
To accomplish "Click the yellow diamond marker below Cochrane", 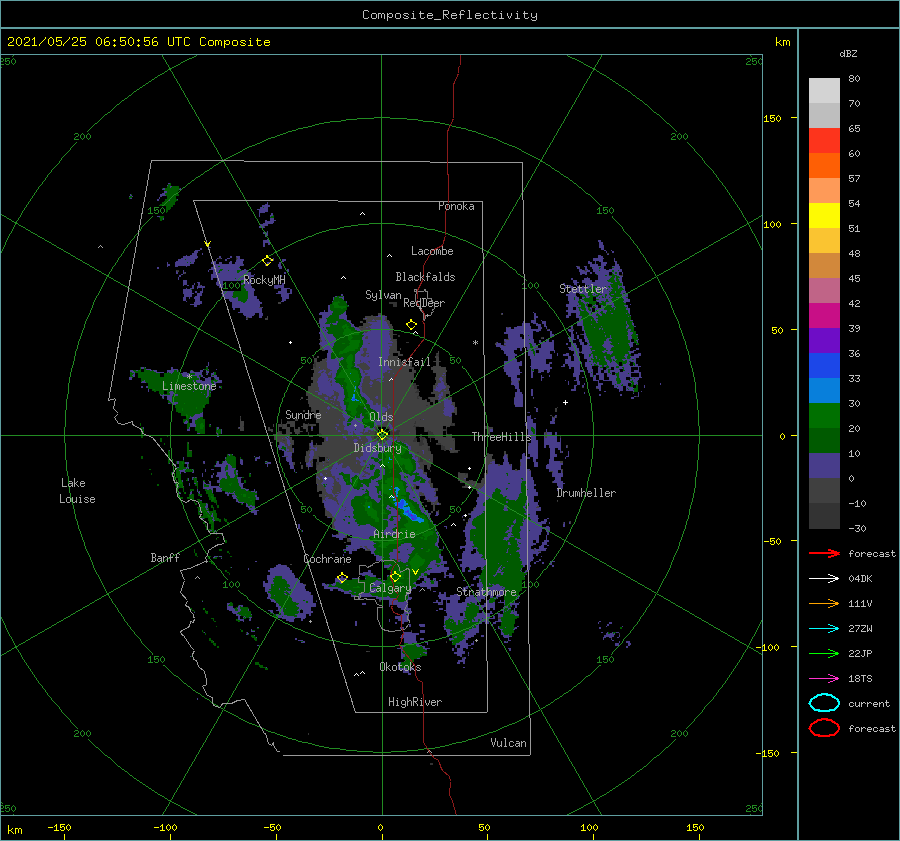I will 342,578.
